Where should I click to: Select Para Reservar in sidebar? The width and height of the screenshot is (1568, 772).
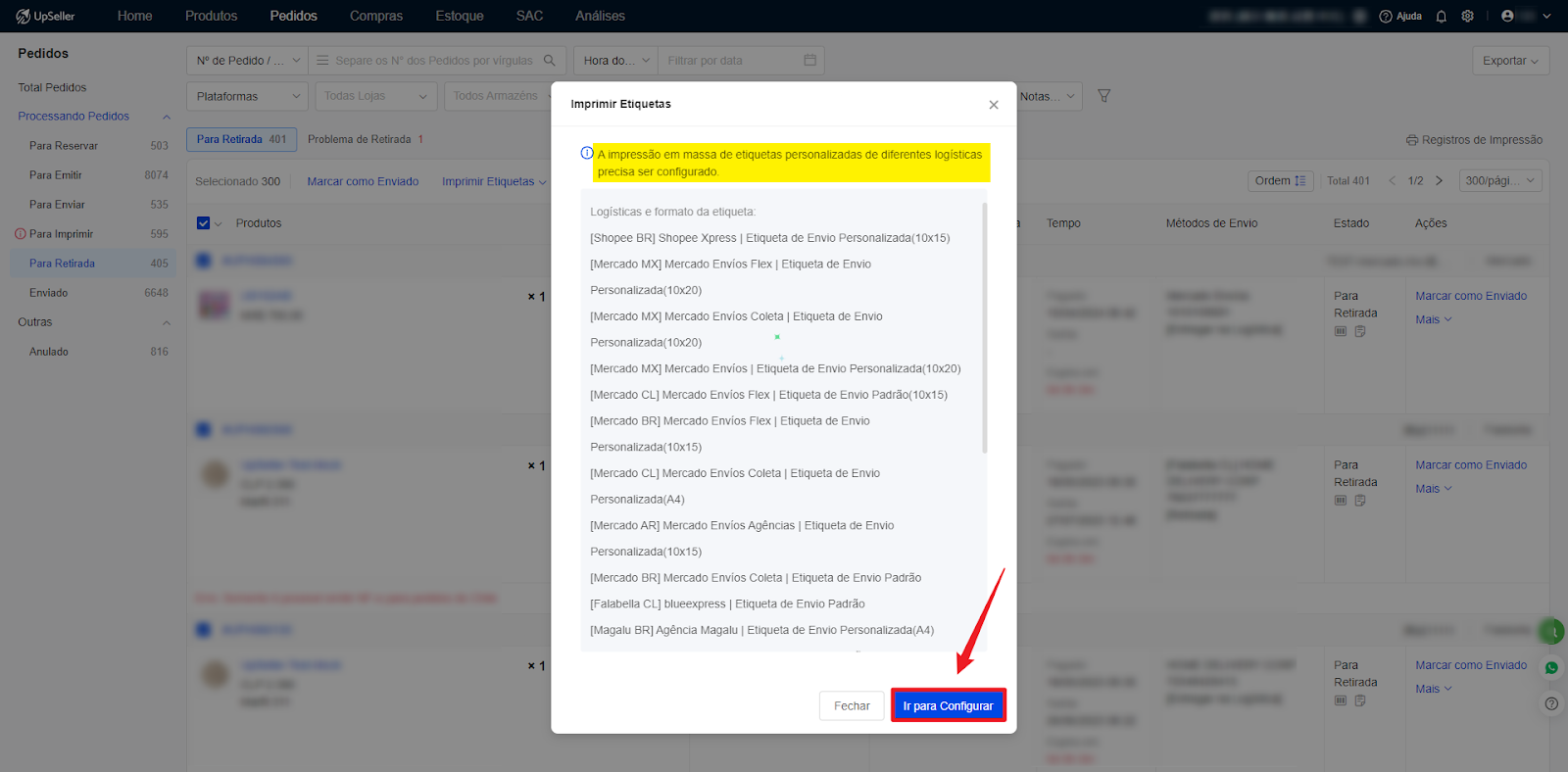tap(93, 146)
